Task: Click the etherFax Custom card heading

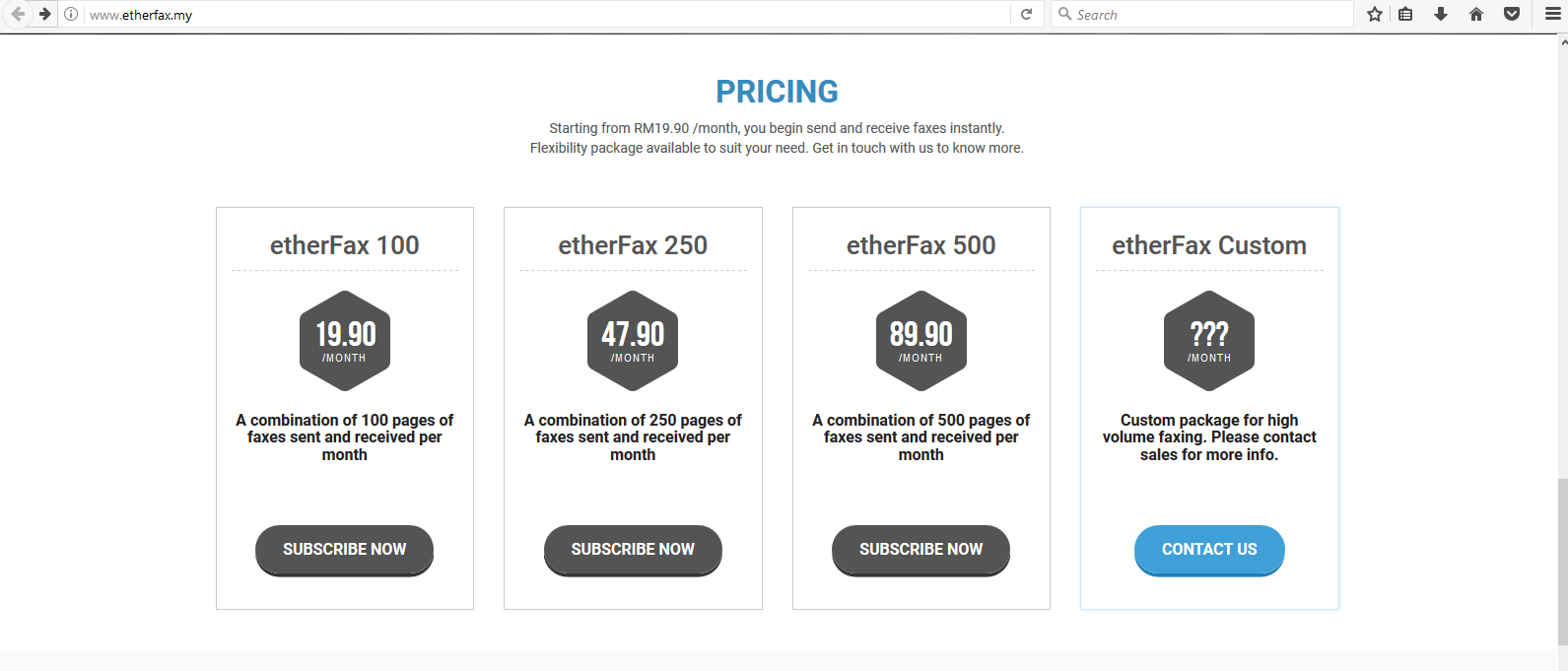Action: coord(1209,245)
